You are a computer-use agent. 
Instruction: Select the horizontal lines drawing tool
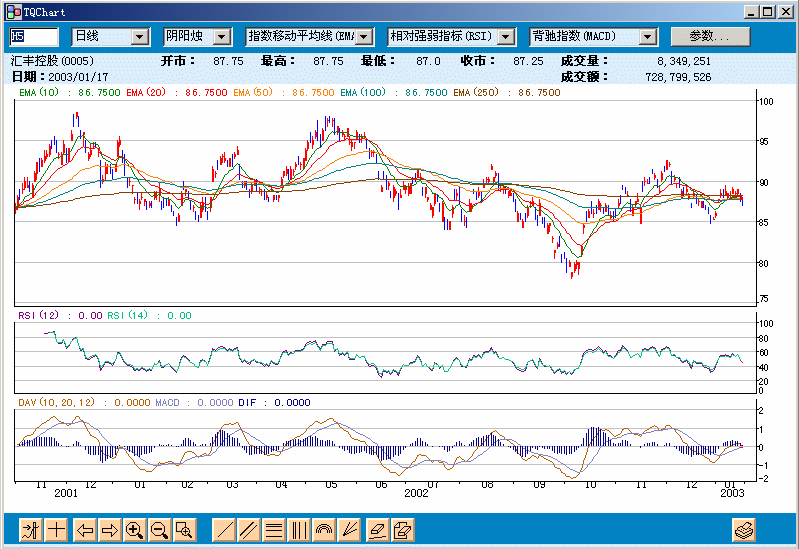point(274,530)
